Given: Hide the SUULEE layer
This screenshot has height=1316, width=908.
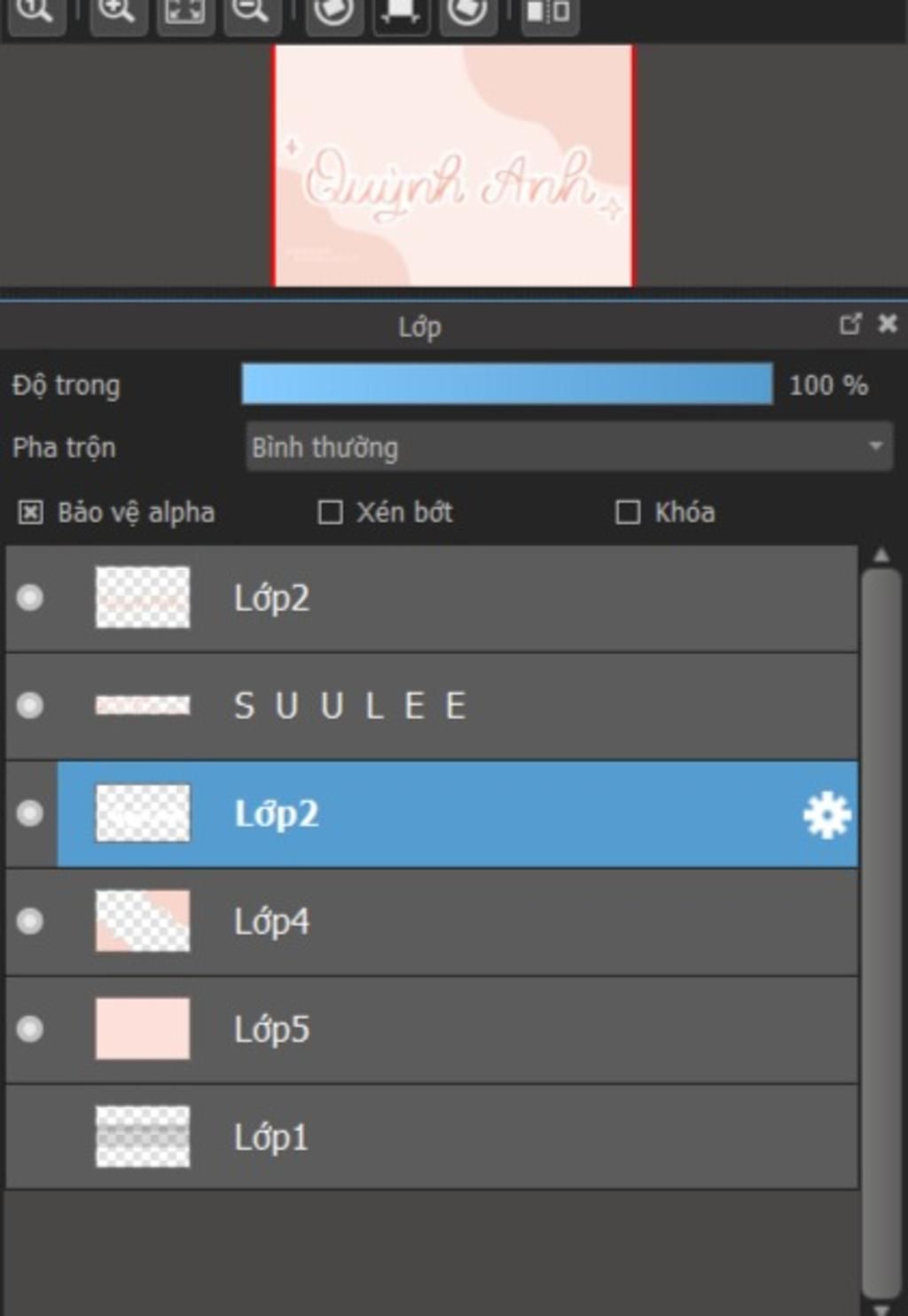Looking at the screenshot, I should [x=30, y=706].
